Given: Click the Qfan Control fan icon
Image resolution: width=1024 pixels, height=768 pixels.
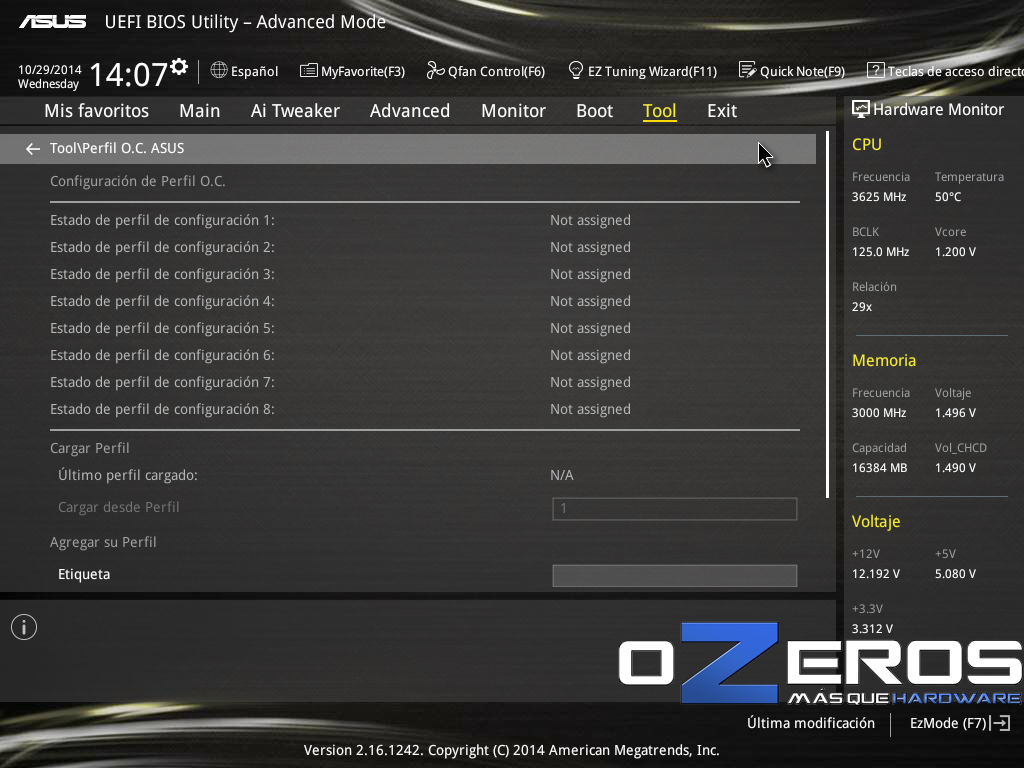Looking at the screenshot, I should pos(435,71).
